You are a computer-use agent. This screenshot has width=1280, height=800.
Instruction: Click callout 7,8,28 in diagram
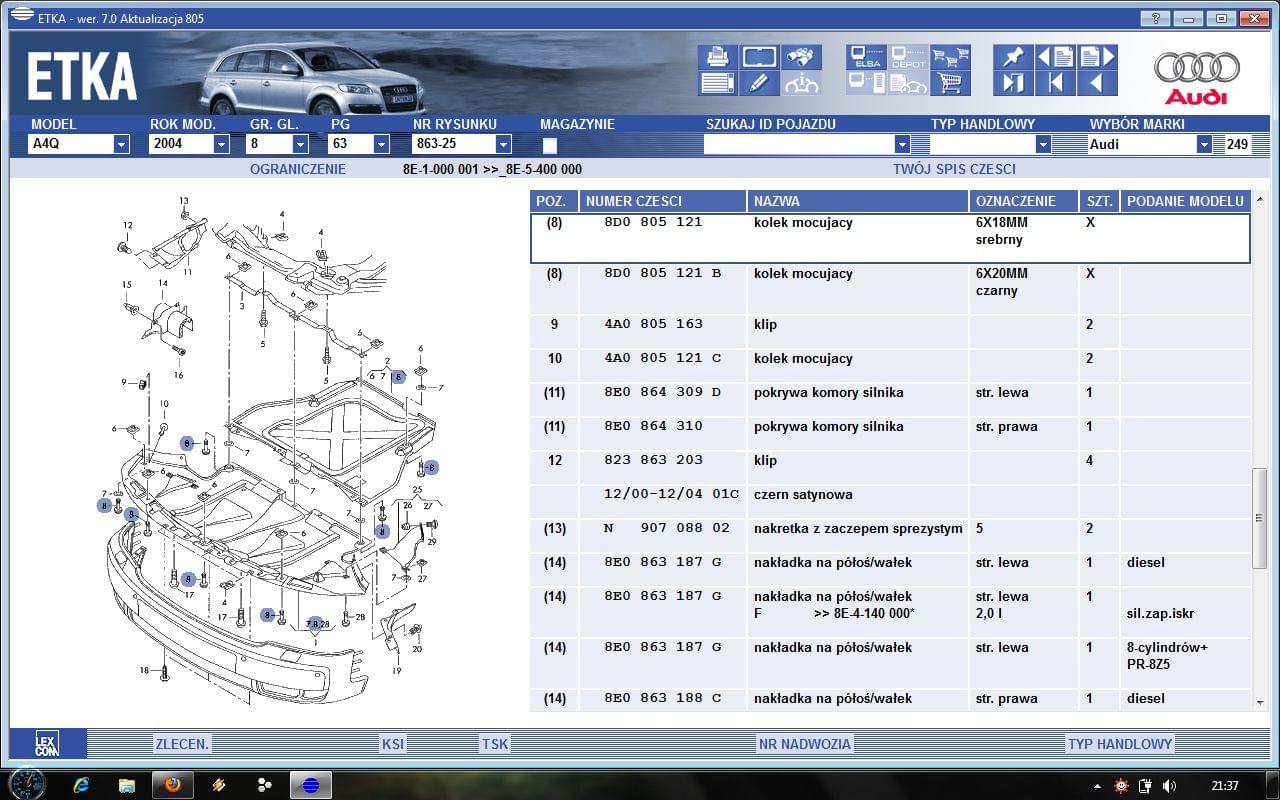[316, 623]
